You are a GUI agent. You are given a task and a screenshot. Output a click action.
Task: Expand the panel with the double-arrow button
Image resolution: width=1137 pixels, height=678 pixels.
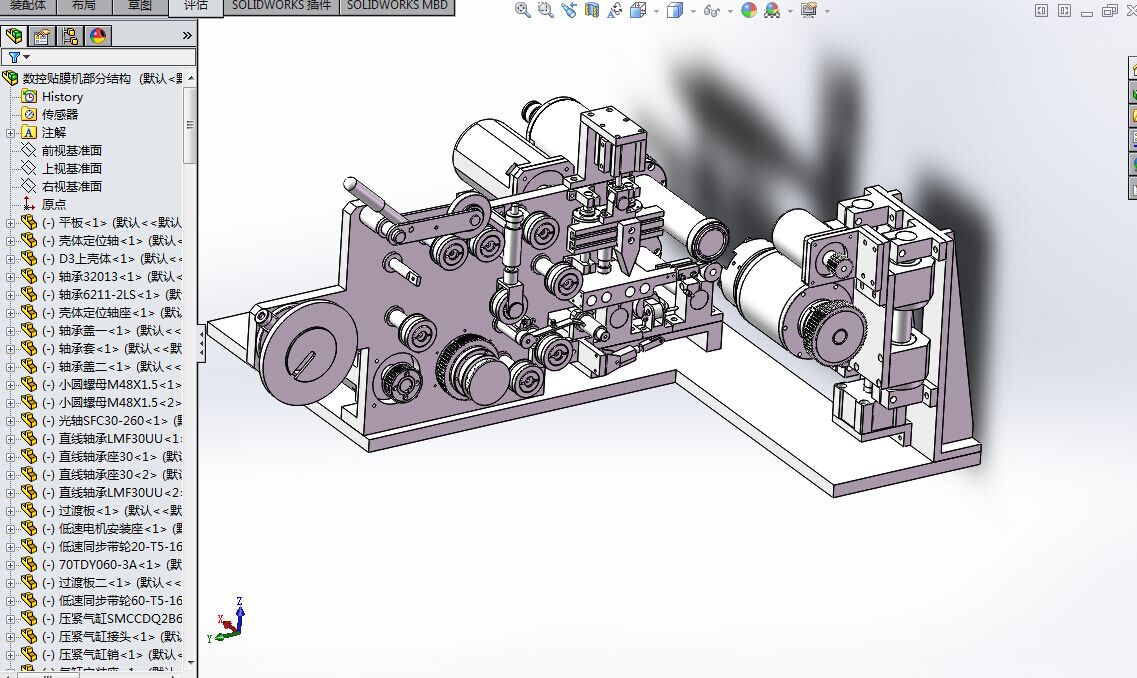pyautogui.click(x=187, y=36)
